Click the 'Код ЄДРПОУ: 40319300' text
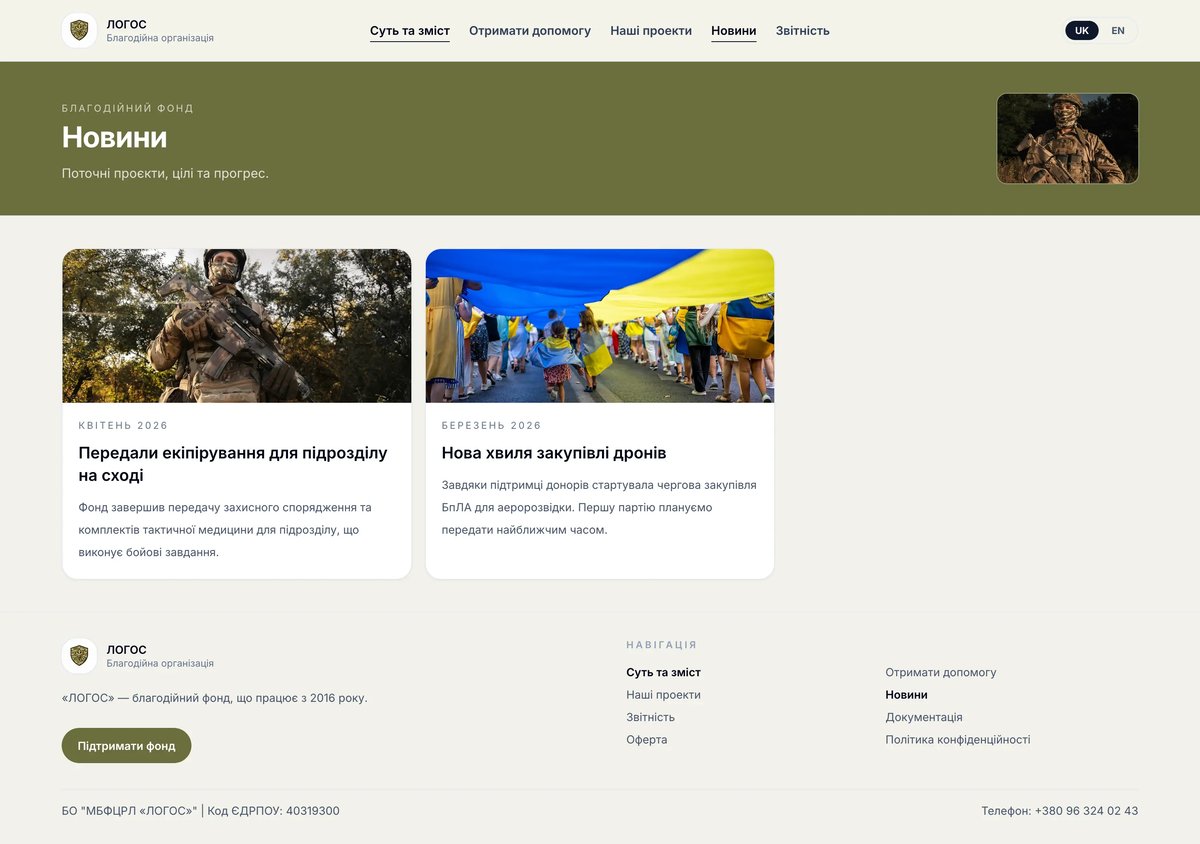The height and width of the screenshot is (844, 1200). point(273,811)
